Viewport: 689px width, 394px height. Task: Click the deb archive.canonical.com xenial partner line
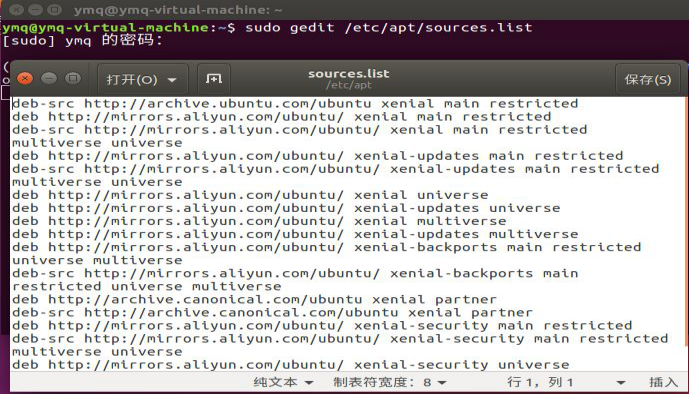pyautogui.click(x=254, y=300)
